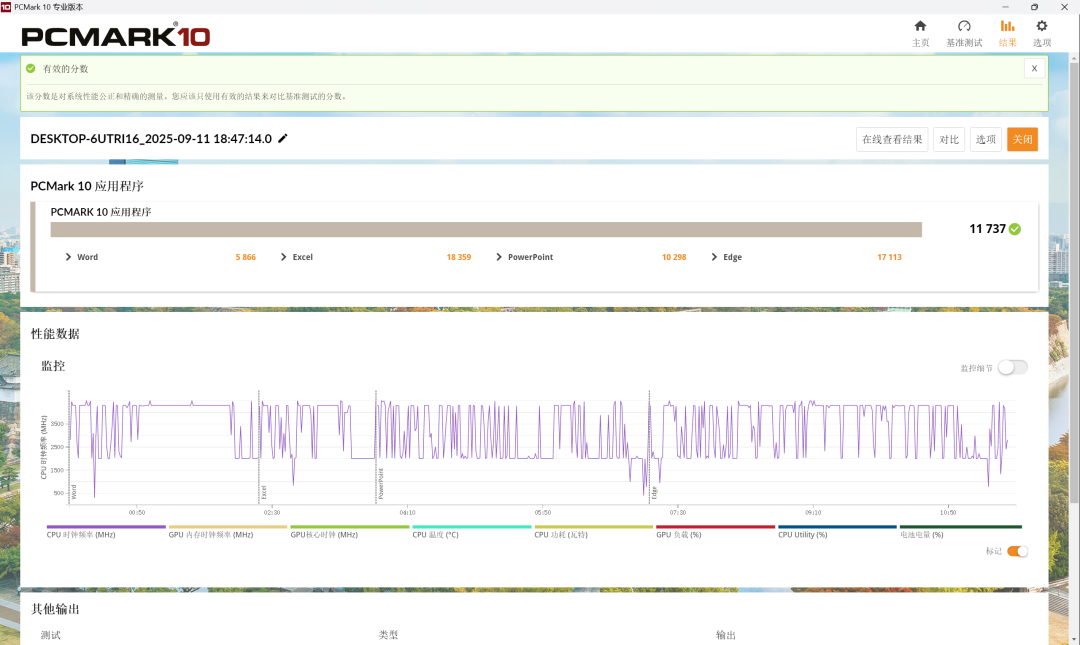Click the result name DESKTOP-6UTRI16_2025-09-11 18:47:14.0
Image resolution: width=1080 pixels, height=645 pixels.
coord(151,139)
